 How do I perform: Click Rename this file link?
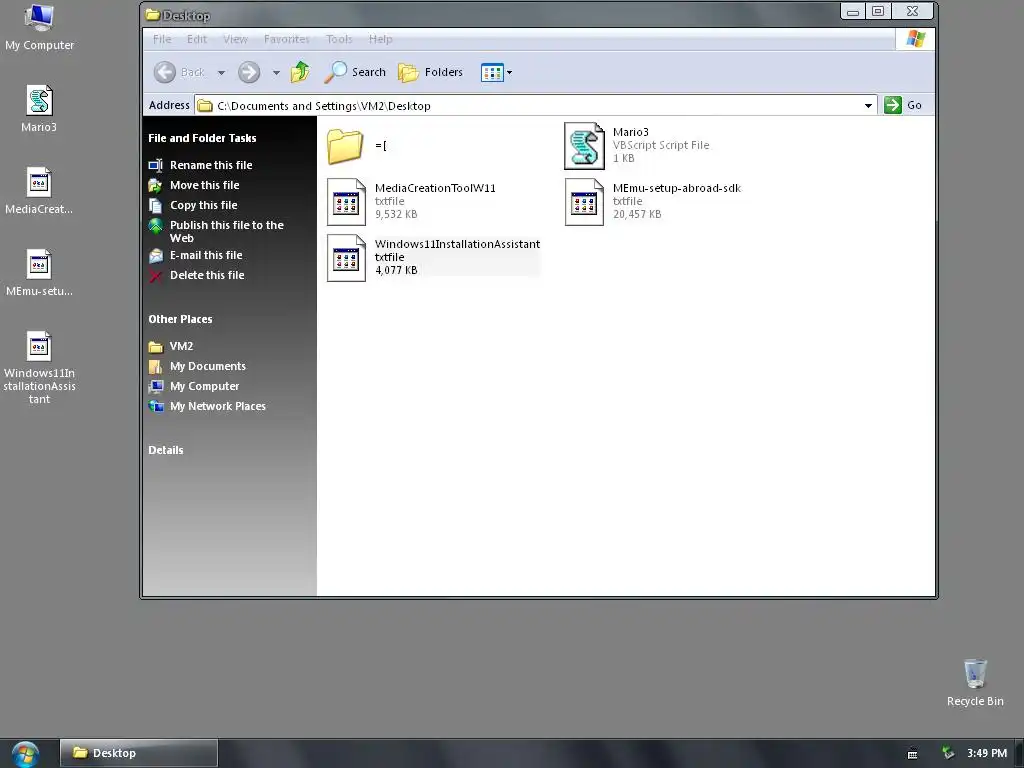pyautogui.click(x=211, y=165)
